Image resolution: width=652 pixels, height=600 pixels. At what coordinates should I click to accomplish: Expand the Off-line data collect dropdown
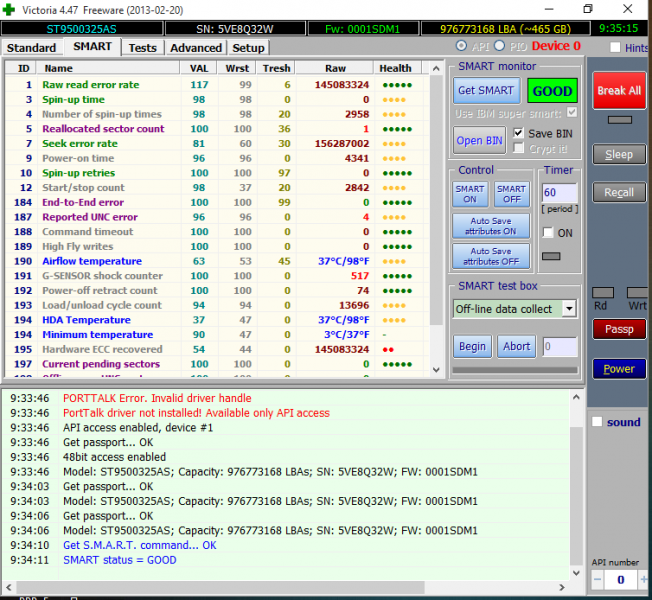[x=568, y=309]
